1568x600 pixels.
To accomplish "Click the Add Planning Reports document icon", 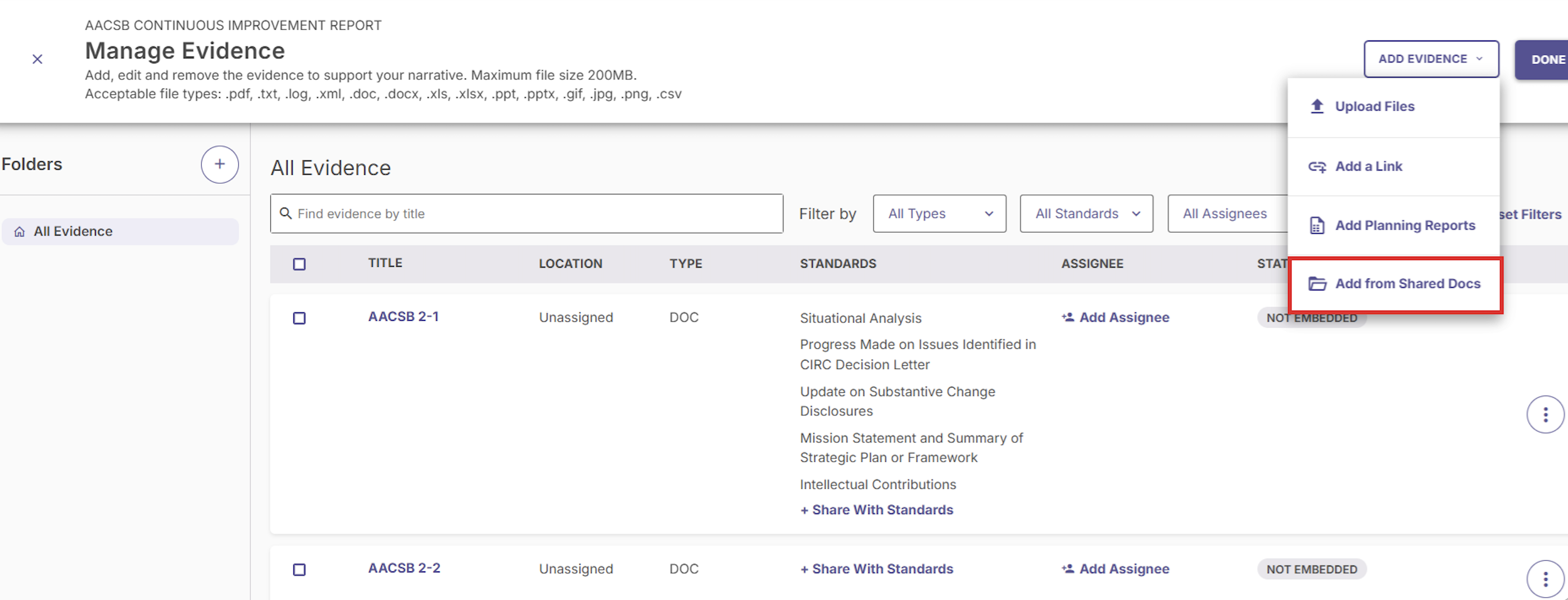I will coord(1317,225).
